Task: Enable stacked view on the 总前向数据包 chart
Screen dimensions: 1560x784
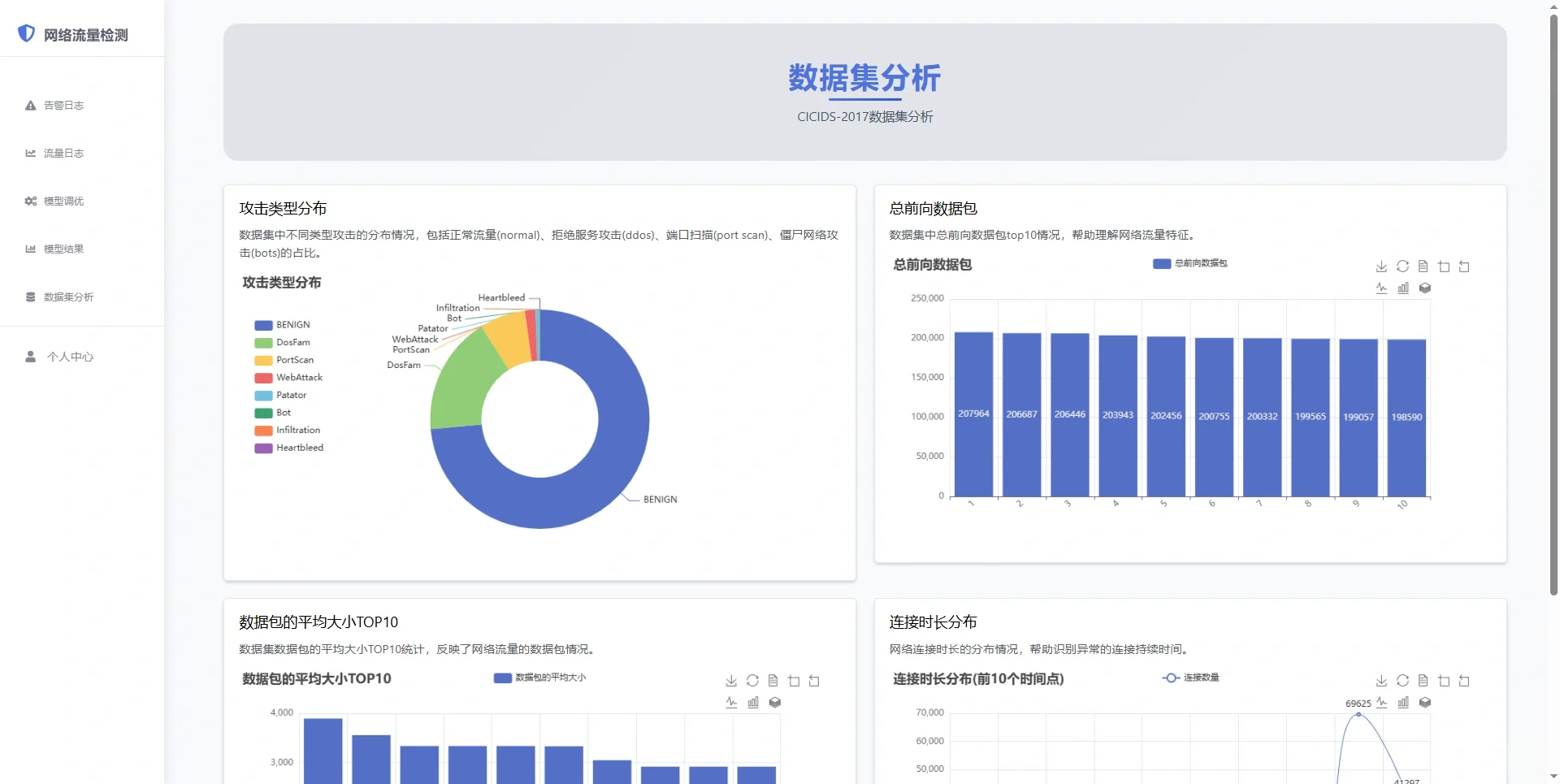Action: [1424, 288]
